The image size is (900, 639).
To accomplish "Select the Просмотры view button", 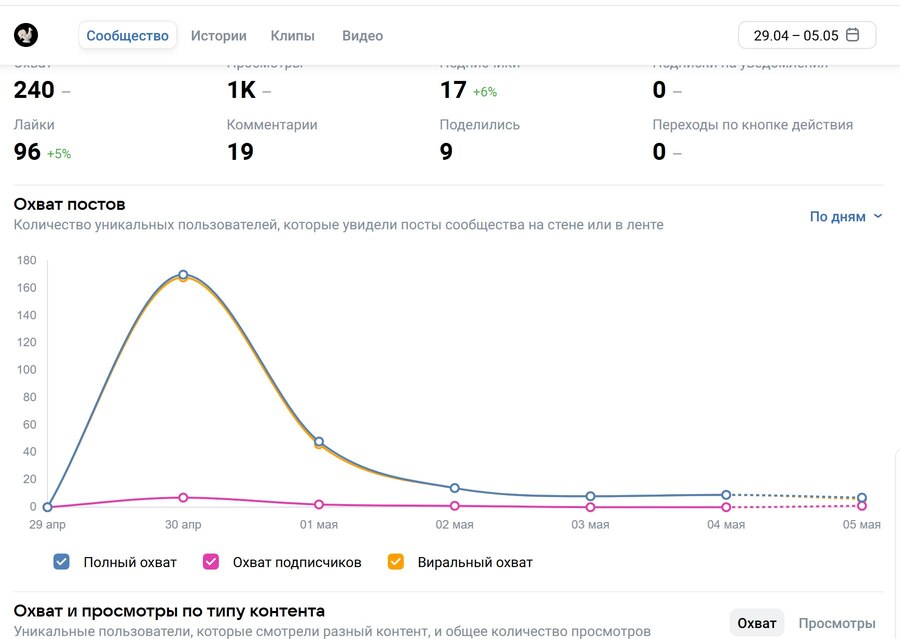I will [836, 623].
